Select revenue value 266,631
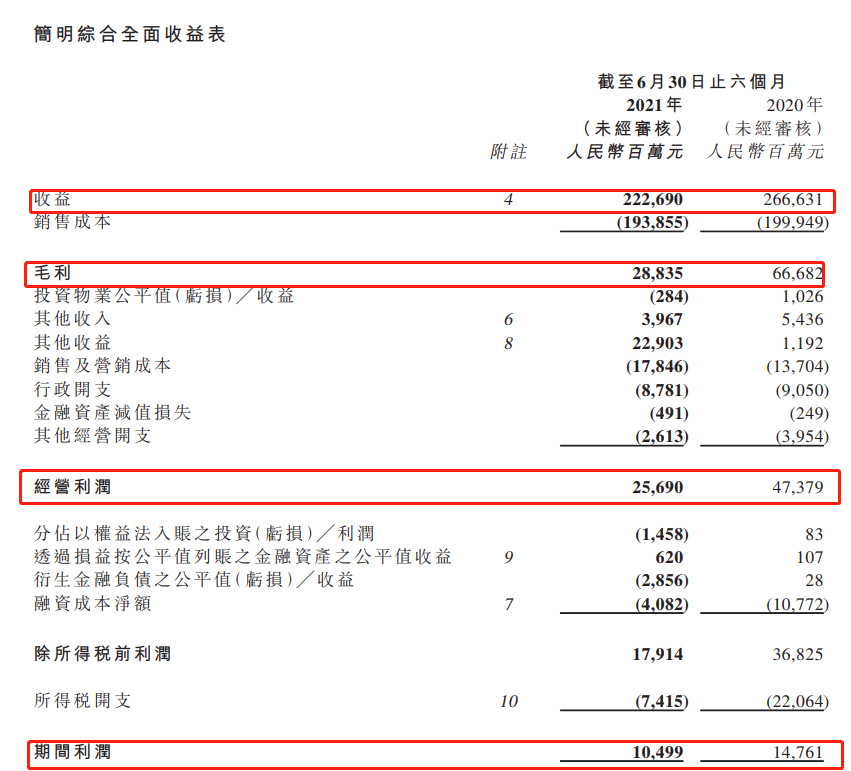Screen dimensions: 851x771 click(793, 199)
